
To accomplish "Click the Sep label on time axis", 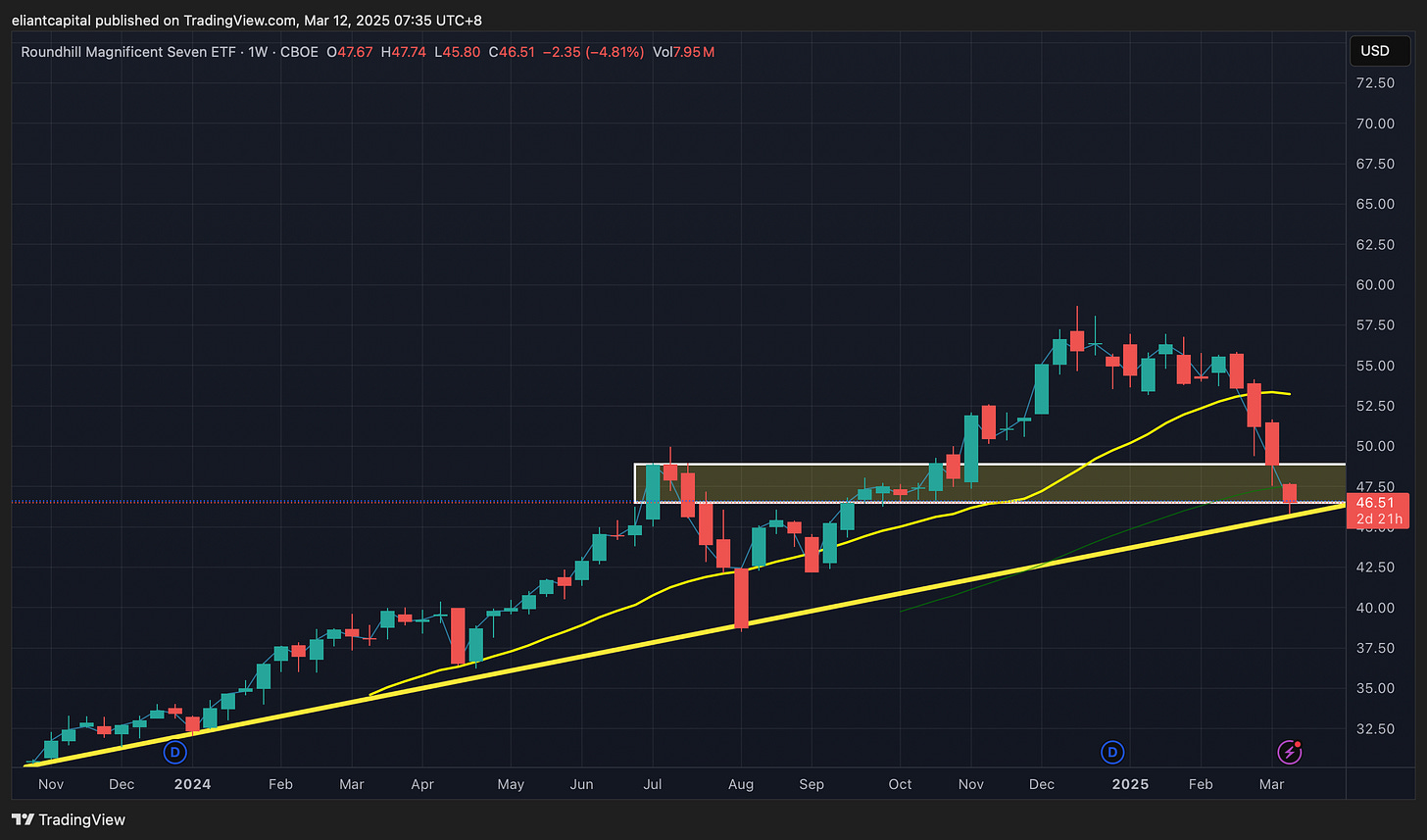I will pyautogui.click(x=812, y=784).
